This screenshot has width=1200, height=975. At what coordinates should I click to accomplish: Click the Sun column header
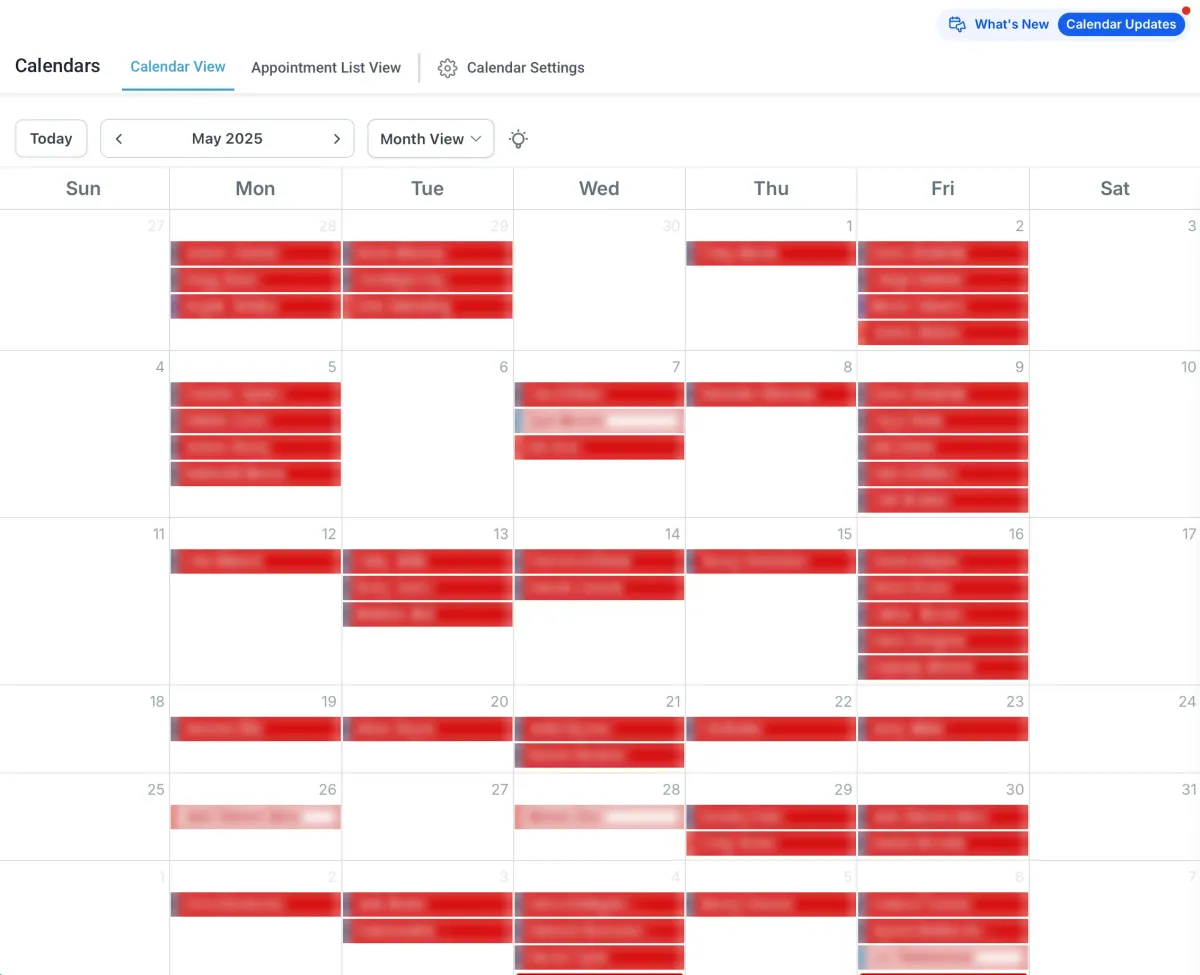(83, 188)
